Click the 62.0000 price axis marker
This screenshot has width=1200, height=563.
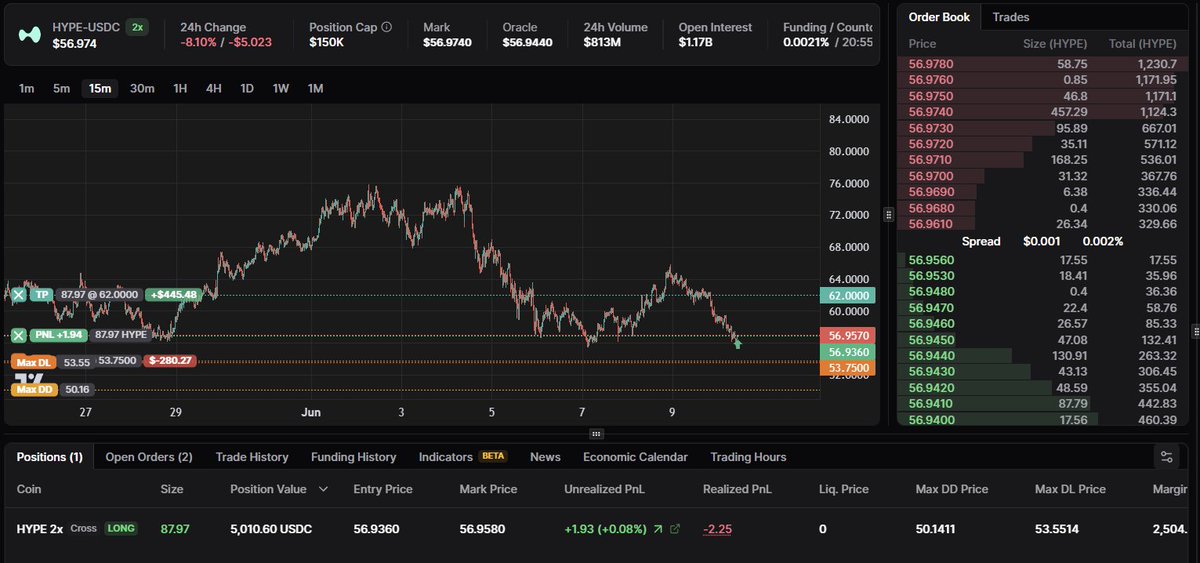(847, 296)
